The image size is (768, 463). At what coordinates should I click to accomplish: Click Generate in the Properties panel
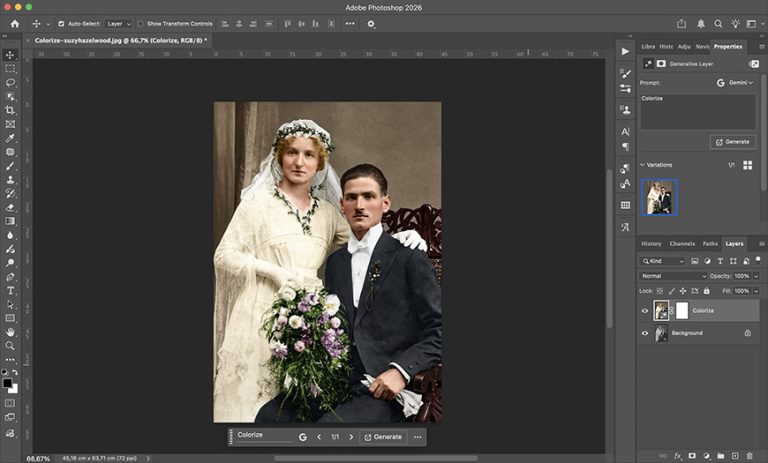733,142
